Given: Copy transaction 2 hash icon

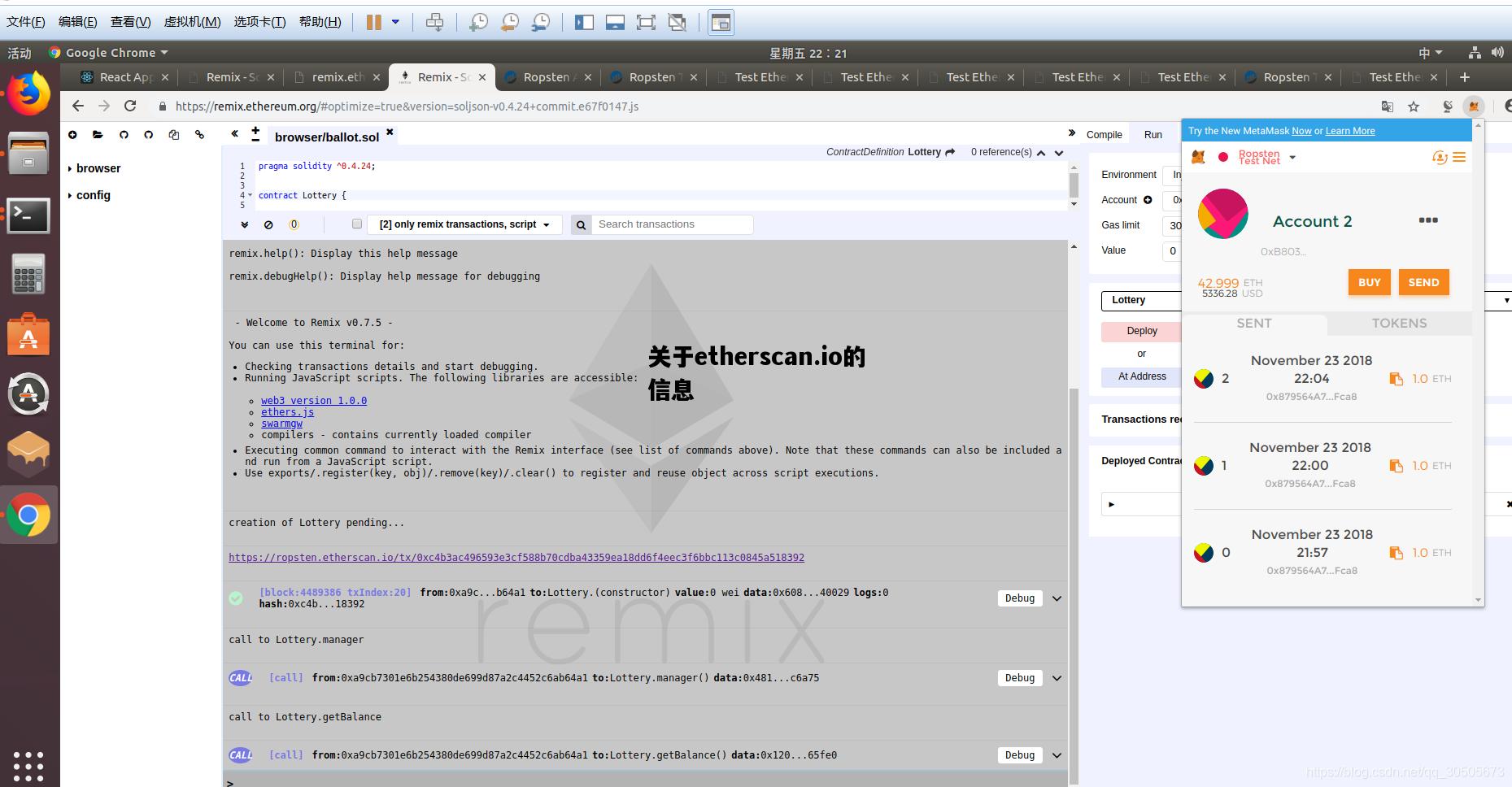Looking at the screenshot, I should pos(1396,379).
